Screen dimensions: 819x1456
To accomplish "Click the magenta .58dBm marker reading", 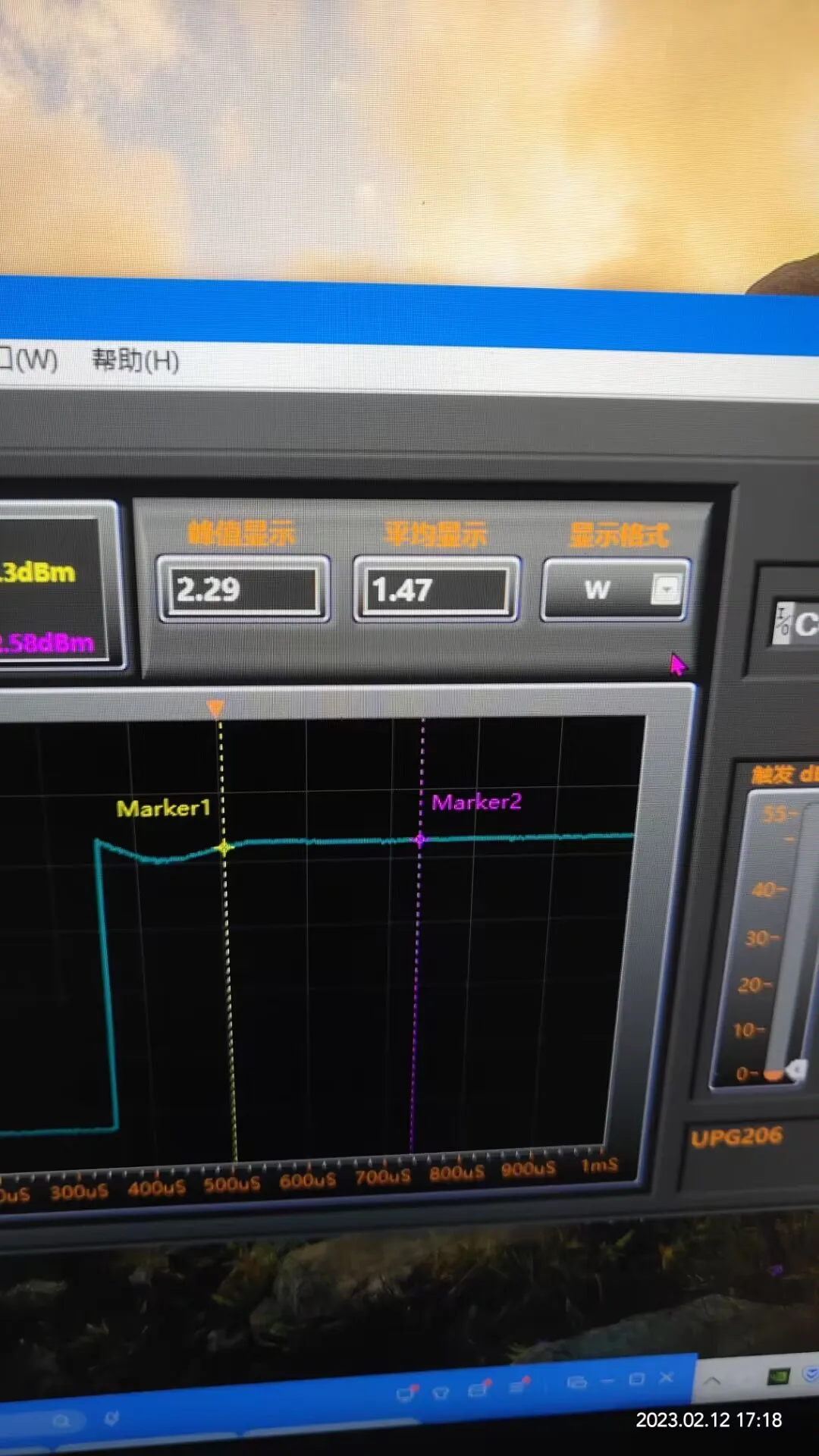I will 47,643.
